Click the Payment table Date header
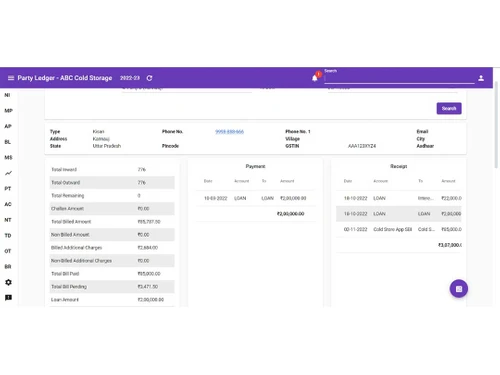This screenshot has height=375, width=500. point(208,181)
